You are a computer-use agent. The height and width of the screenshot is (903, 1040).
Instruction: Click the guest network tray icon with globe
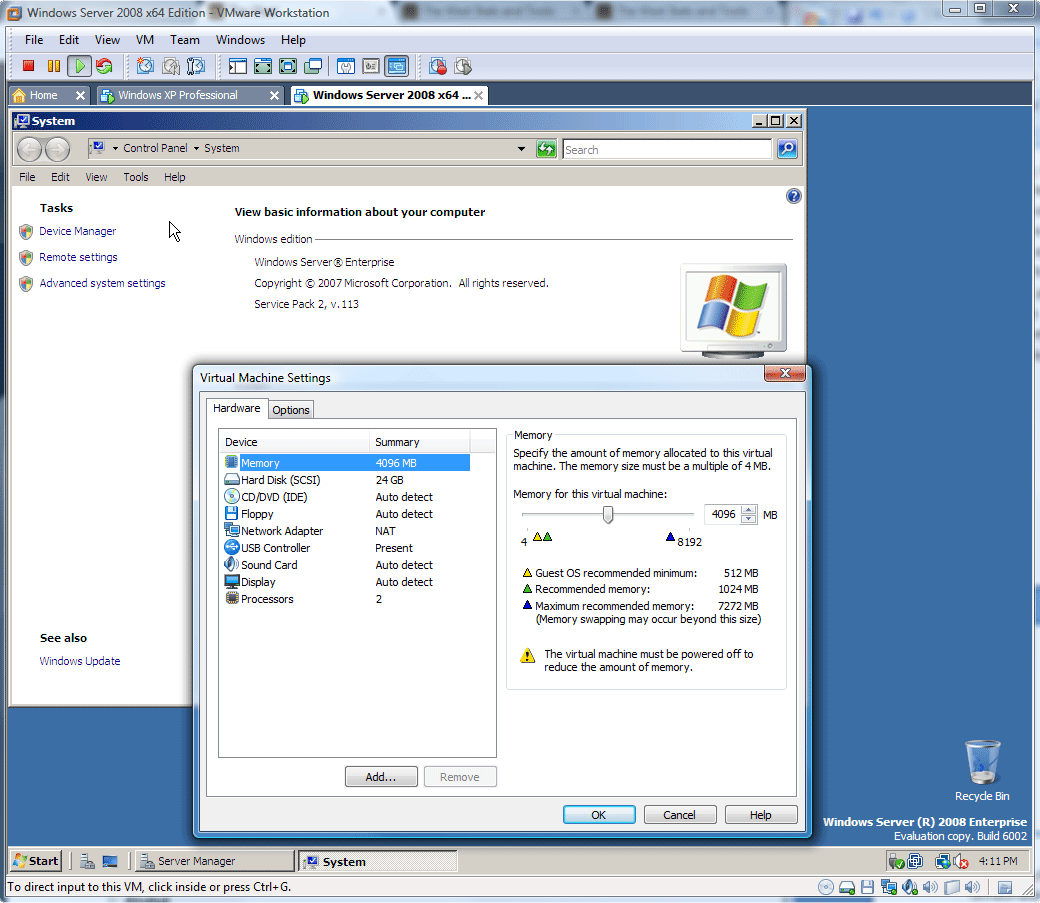[x=942, y=861]
